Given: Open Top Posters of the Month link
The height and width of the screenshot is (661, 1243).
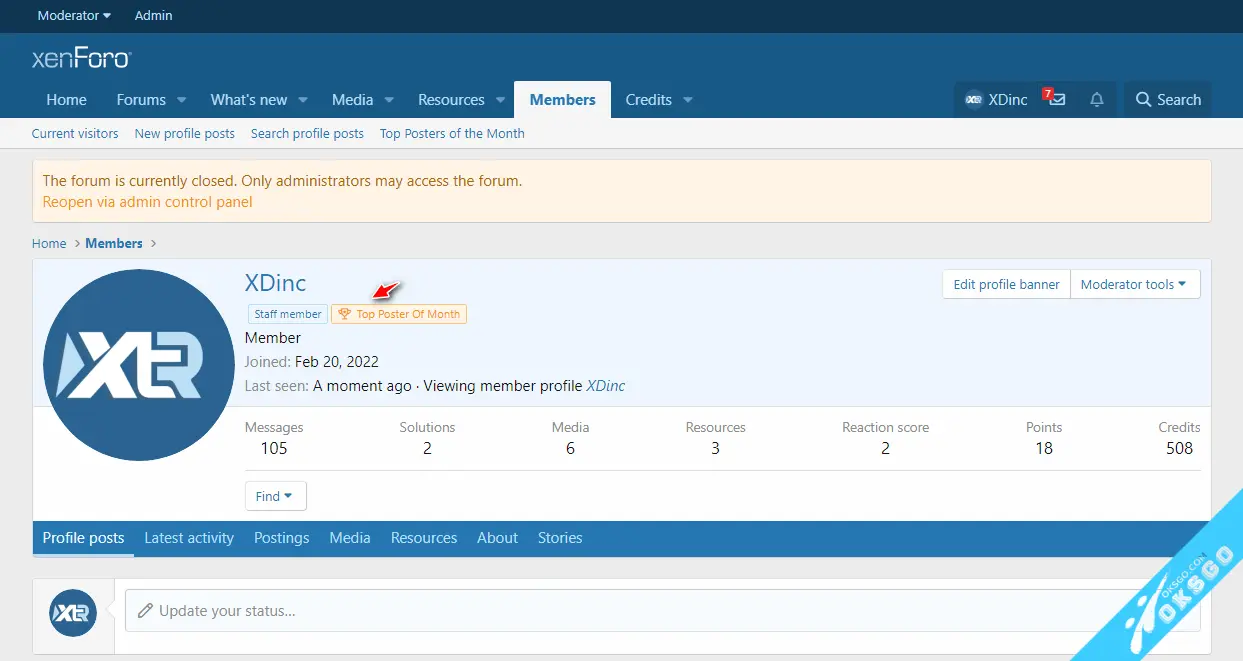Looking at the screenshot, I should (452, 133).
